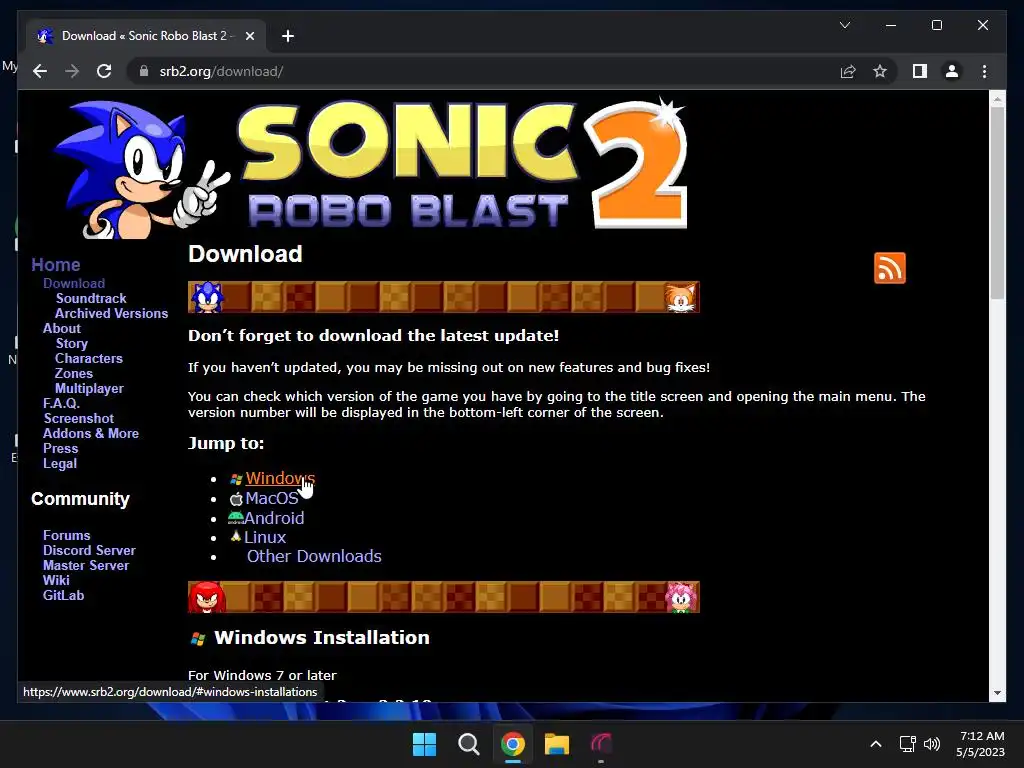Open the Press sidebar link
1024x768 pixels.
click(x=60, y=449)
